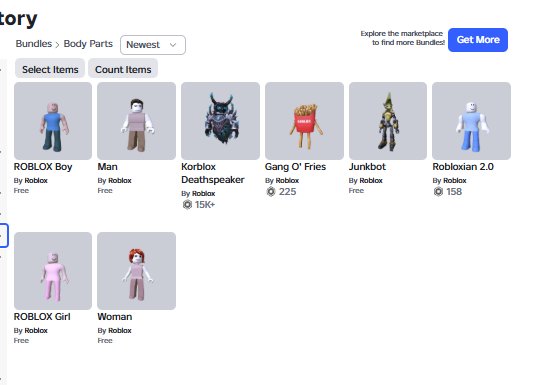Click Roblox creator link under Junkbot

371,181
